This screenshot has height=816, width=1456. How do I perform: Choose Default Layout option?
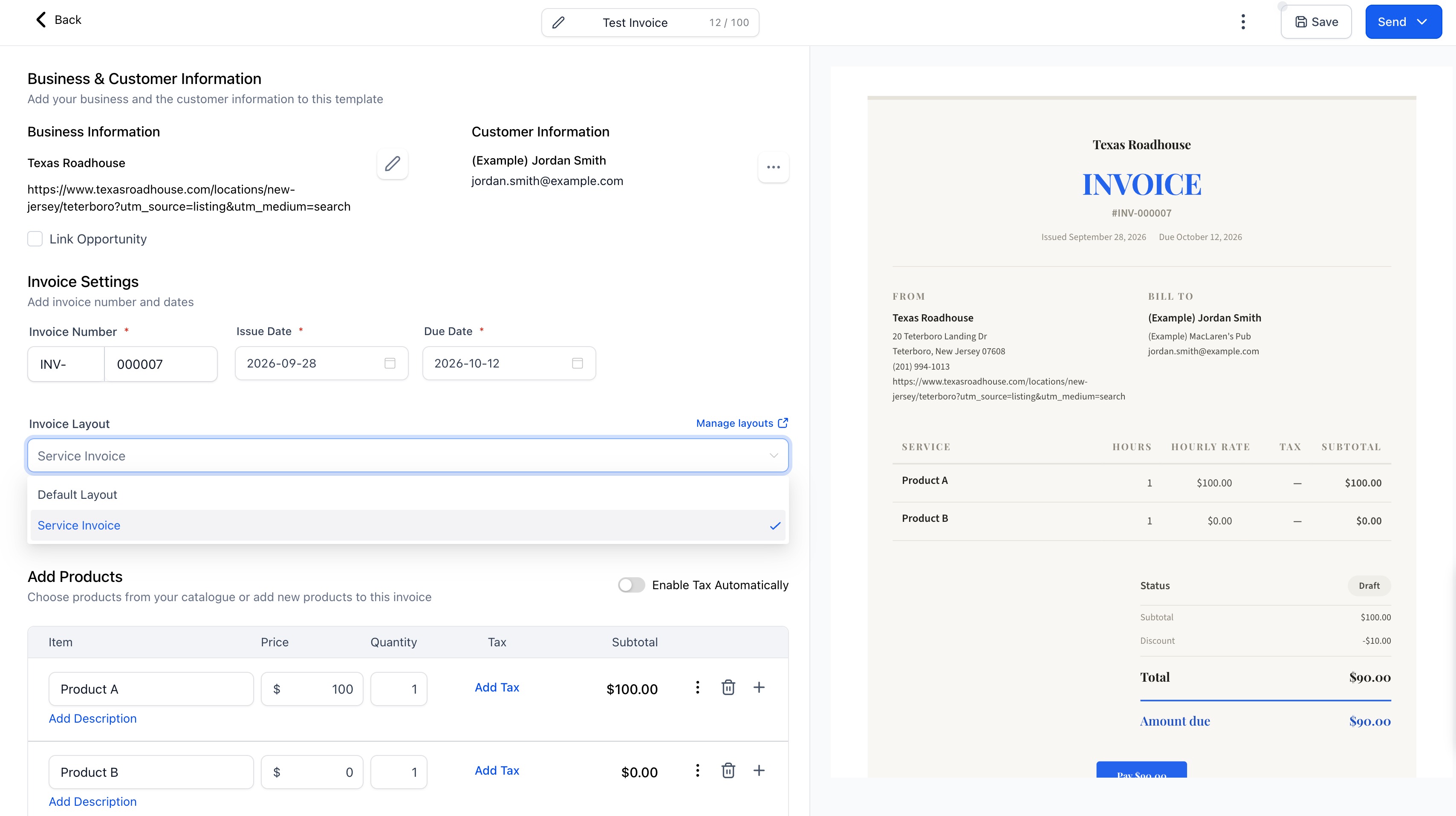[x=408, y=495]
